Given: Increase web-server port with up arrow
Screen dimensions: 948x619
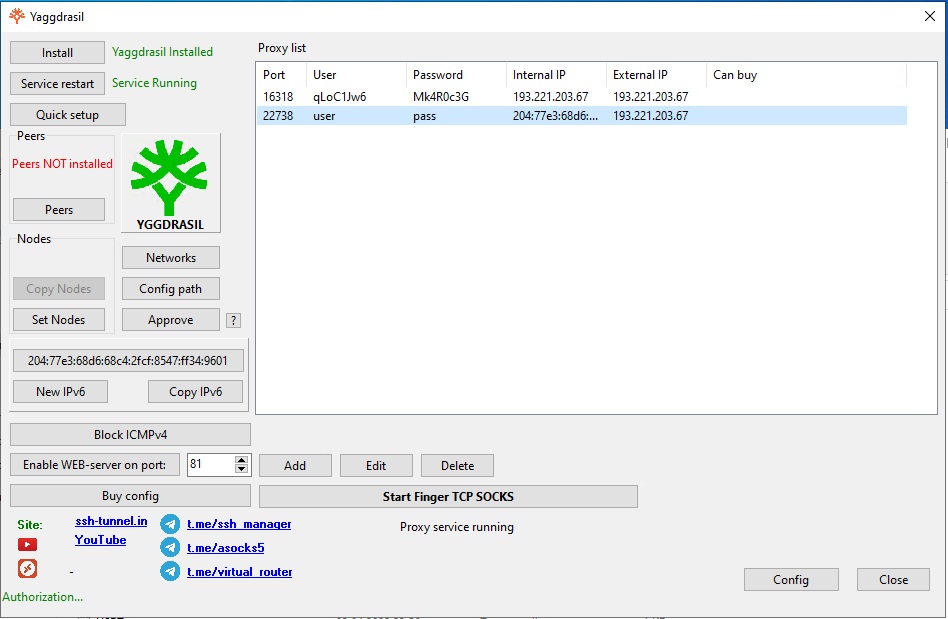Looking at the screenshot, I should coord(241,460).
